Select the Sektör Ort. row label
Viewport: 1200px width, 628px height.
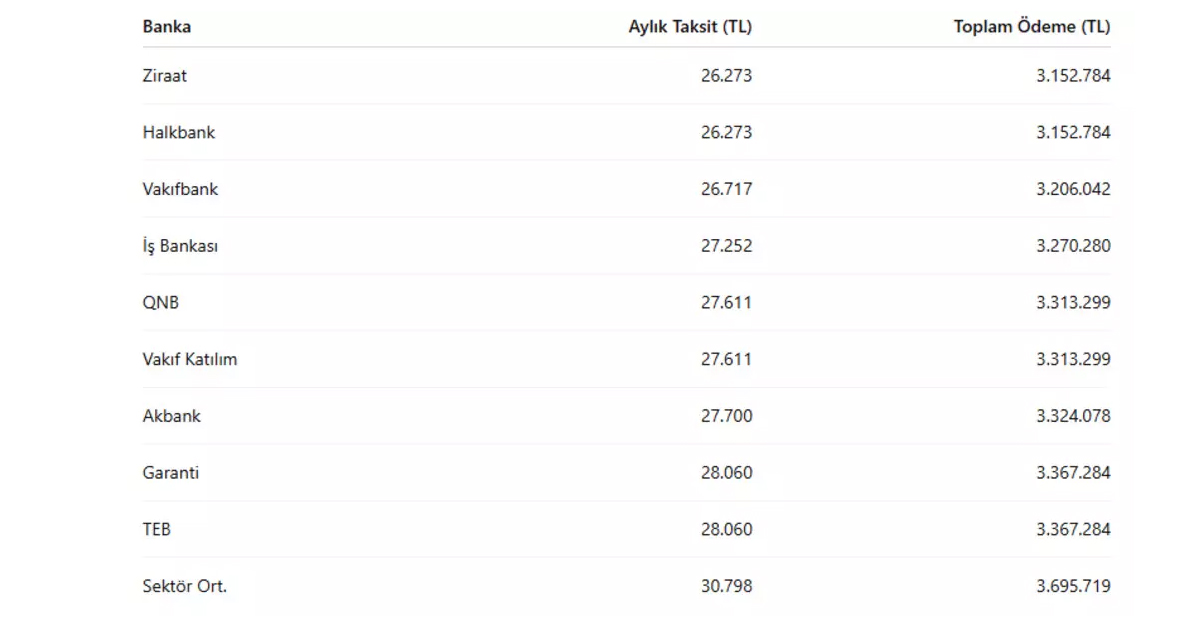click(185, 586)
